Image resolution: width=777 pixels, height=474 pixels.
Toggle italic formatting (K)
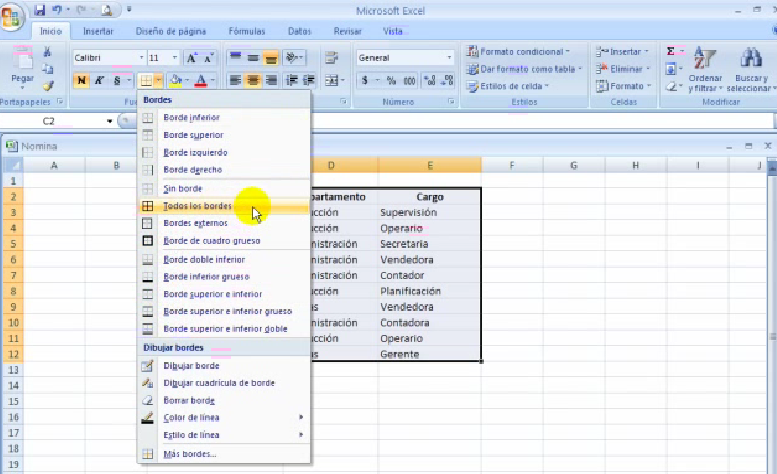(100, 80)
